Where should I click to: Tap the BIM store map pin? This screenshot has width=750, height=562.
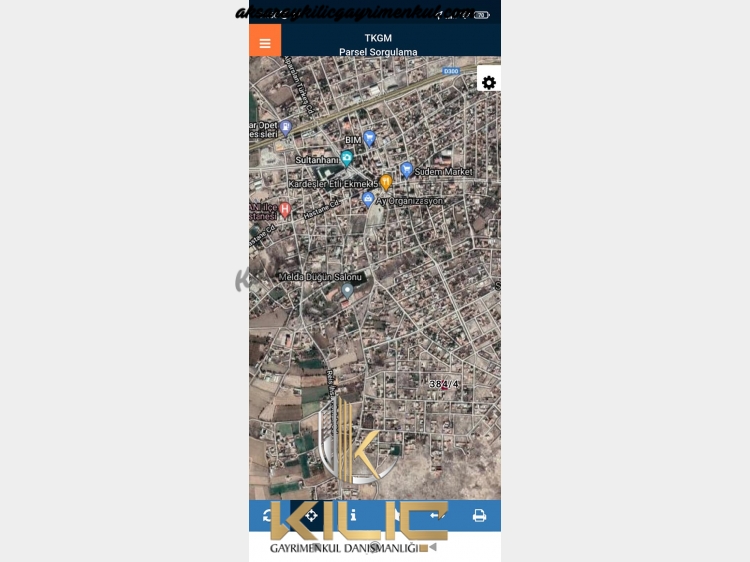tap(369, 139)
